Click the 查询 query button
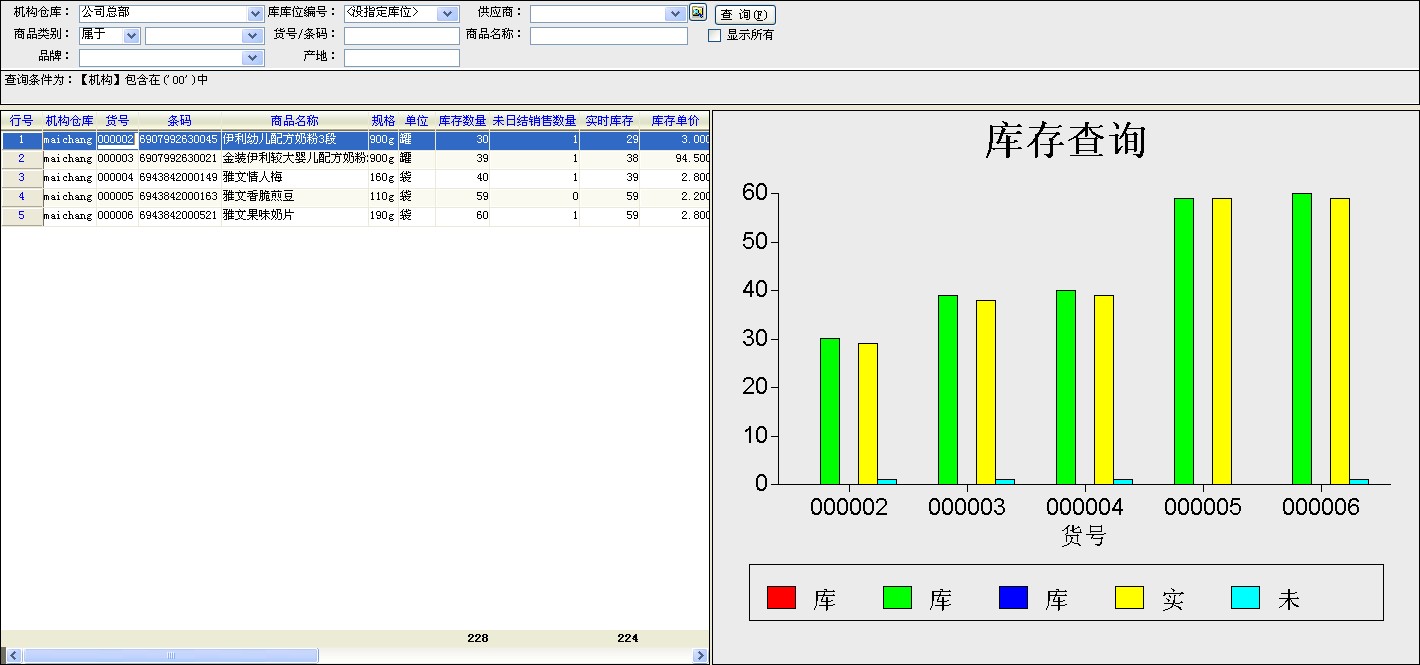 [745, 15]
